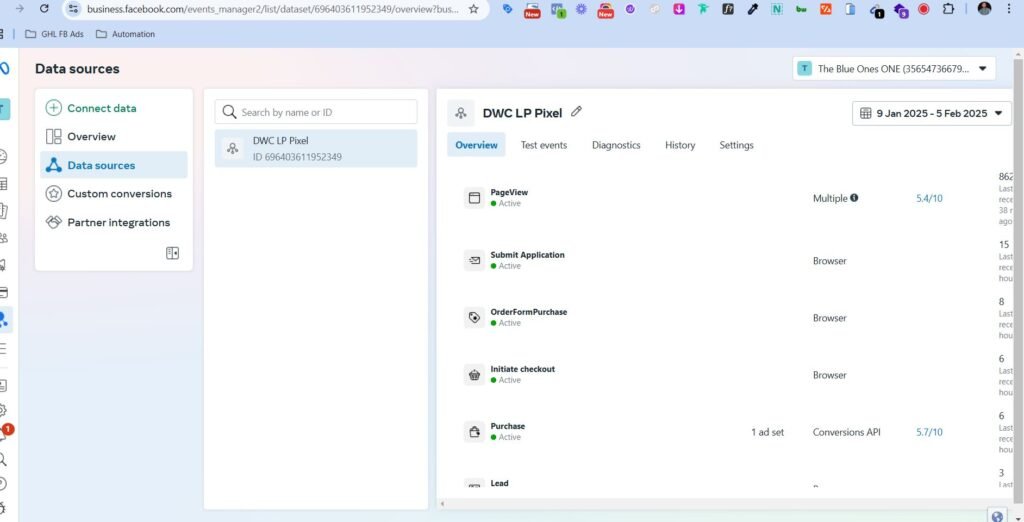Viewport: 1024px width, 522px height.
Task: Select Data sources in the side menu
Action: 114,165
